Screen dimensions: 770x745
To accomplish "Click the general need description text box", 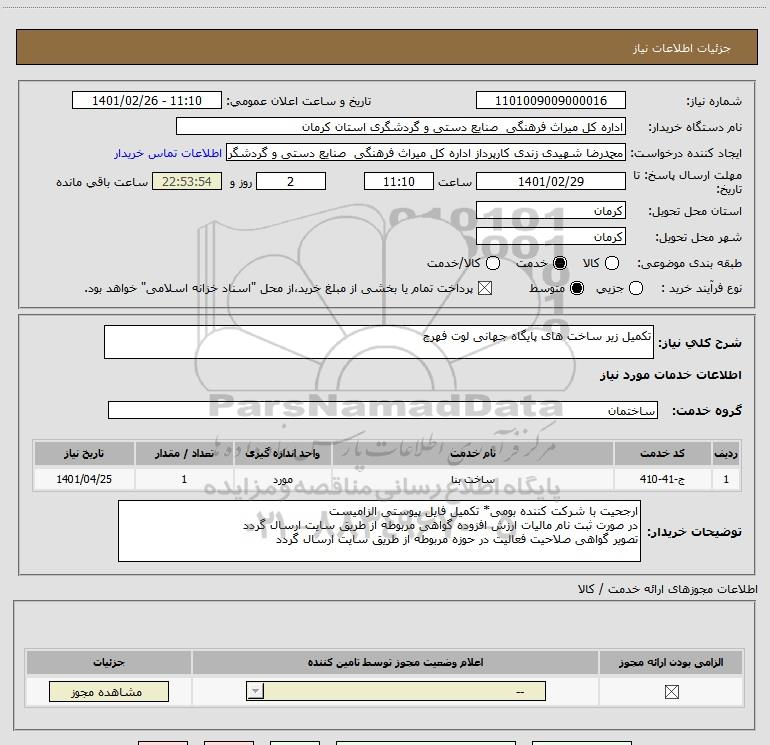I will [379, 342].
